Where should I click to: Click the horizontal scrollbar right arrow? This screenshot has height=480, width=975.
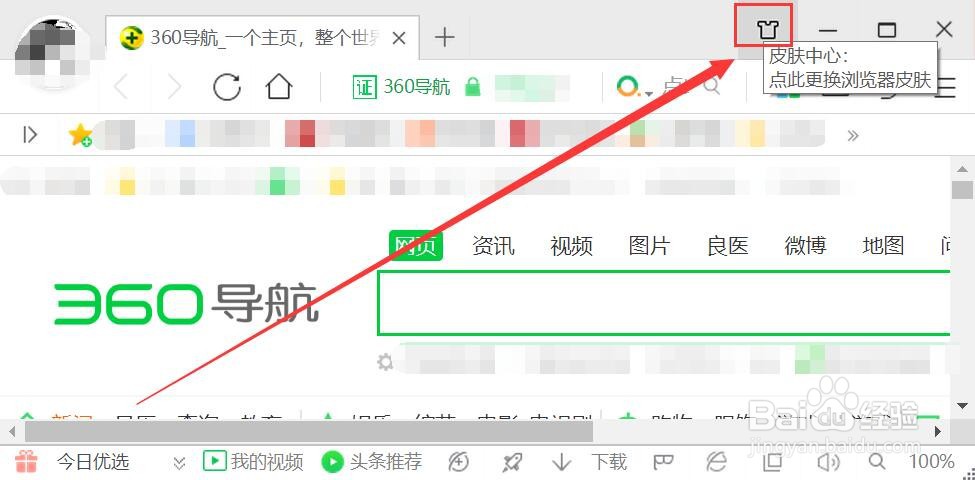pyautogui.click(x=938, y=431)
